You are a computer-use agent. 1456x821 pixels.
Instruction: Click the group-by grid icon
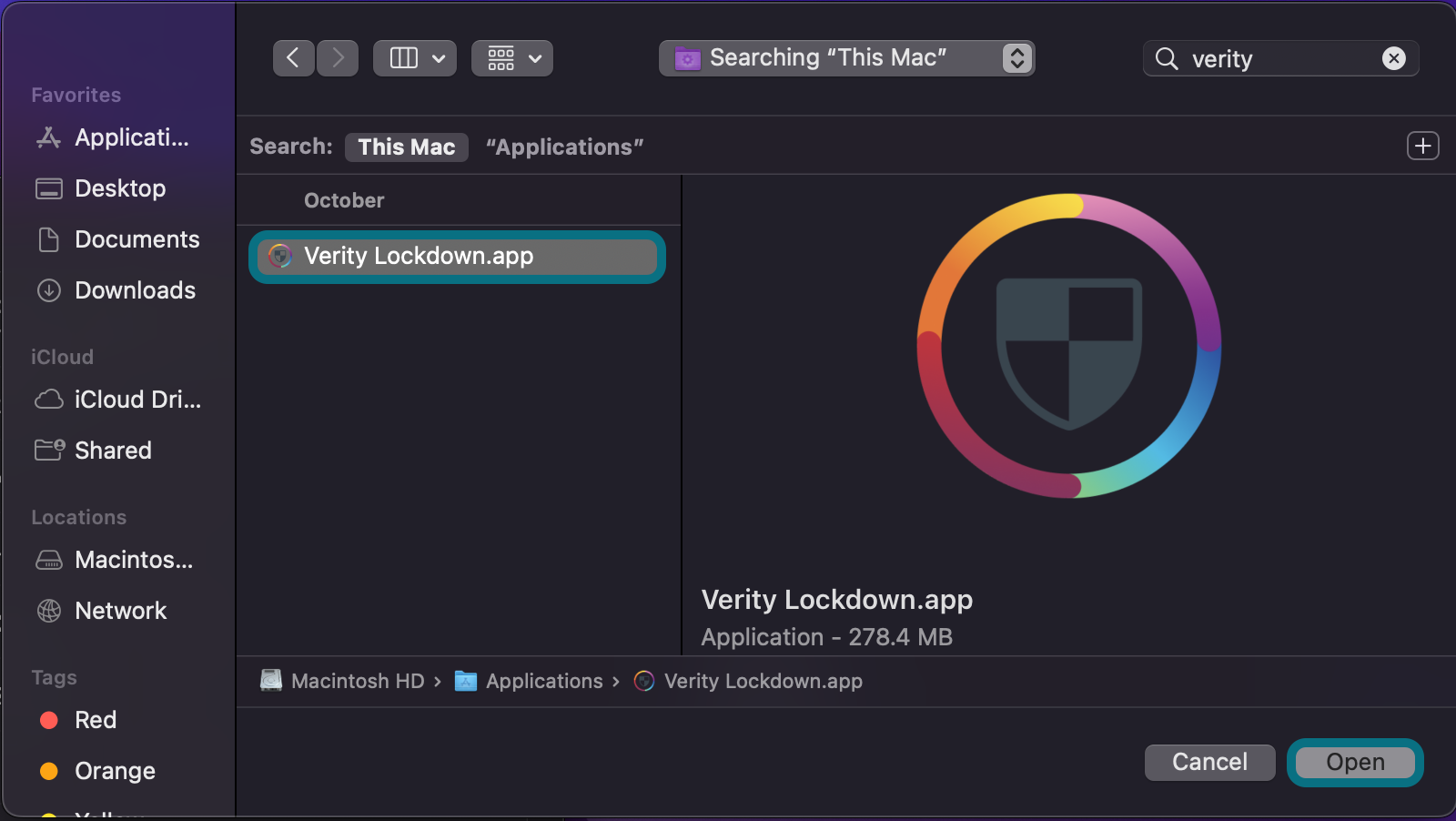[x=500, y=58]
